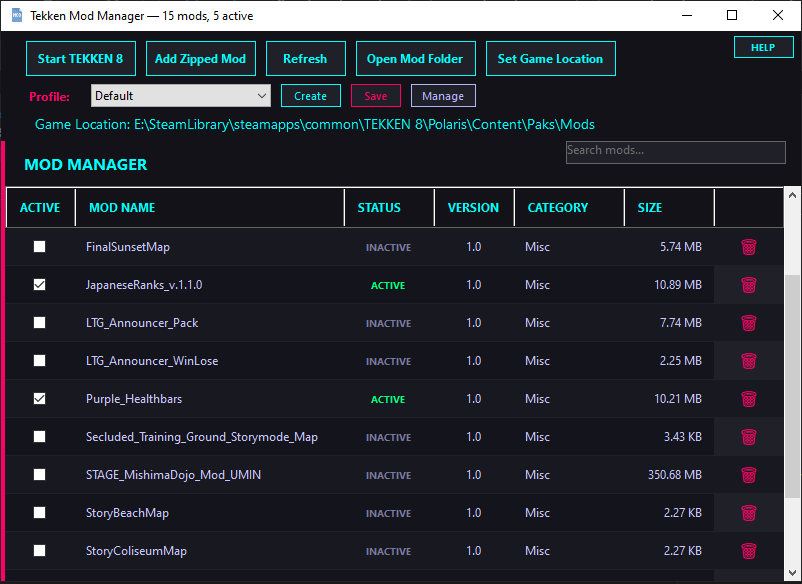
Task: Click the CATEGORY column header
Action: tap(569, 208)
